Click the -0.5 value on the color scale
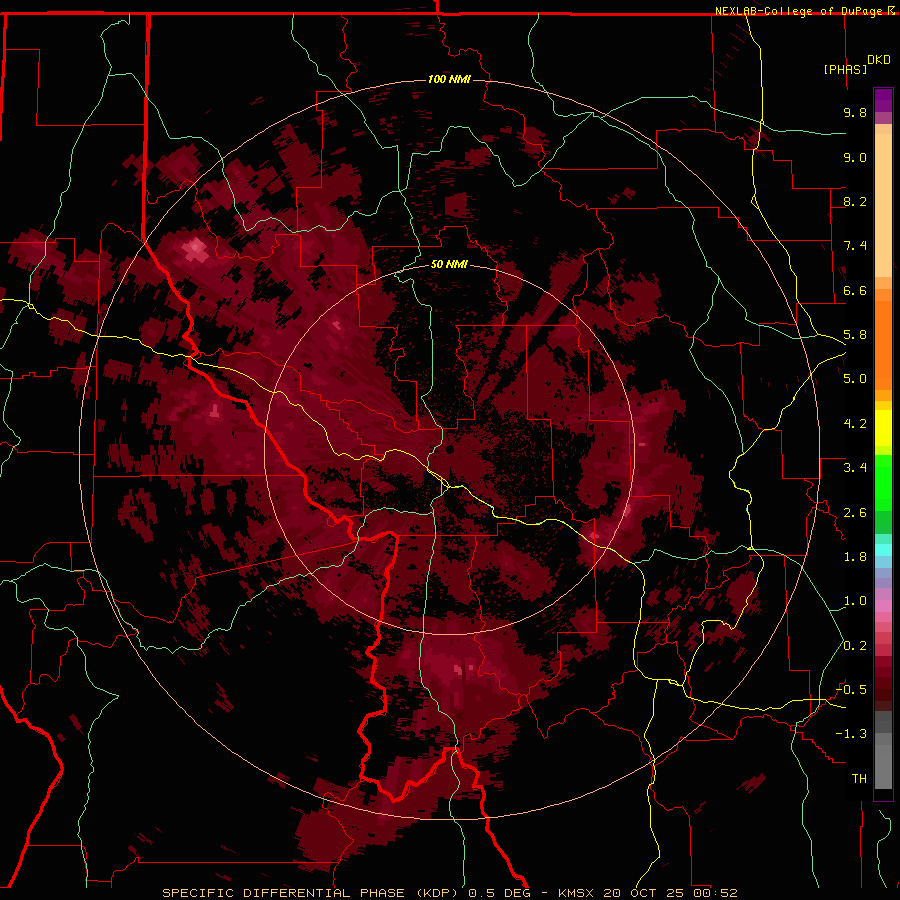900x900 pixels. tap(851, 690)
